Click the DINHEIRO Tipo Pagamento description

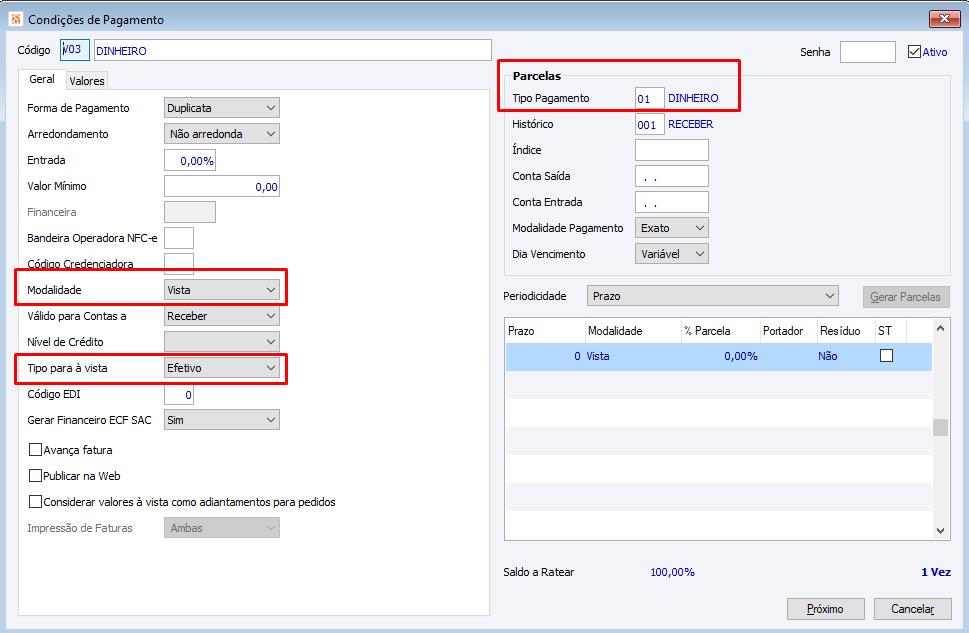pyautogui.click(x=693, y=98)
